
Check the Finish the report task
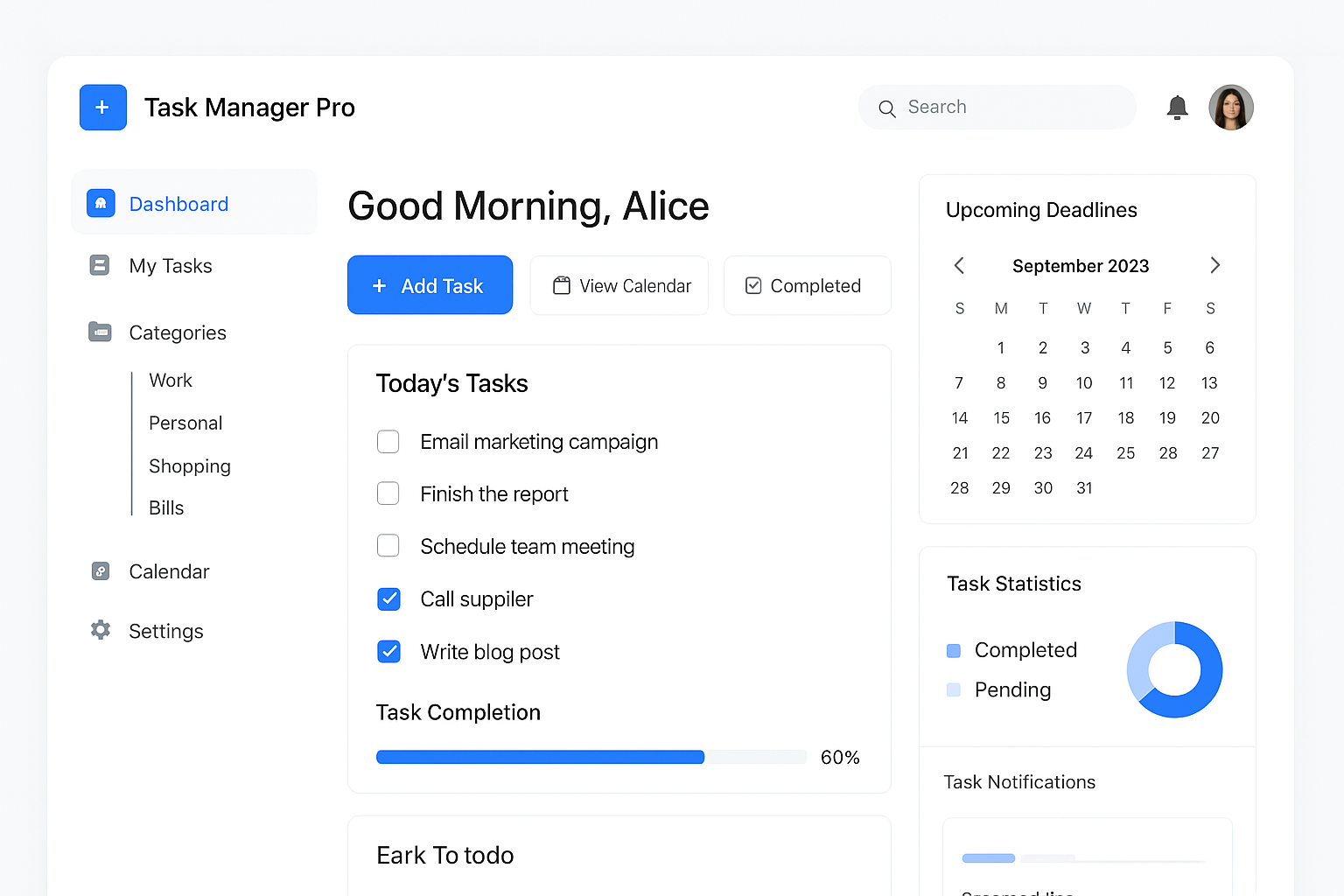point(388,494)
